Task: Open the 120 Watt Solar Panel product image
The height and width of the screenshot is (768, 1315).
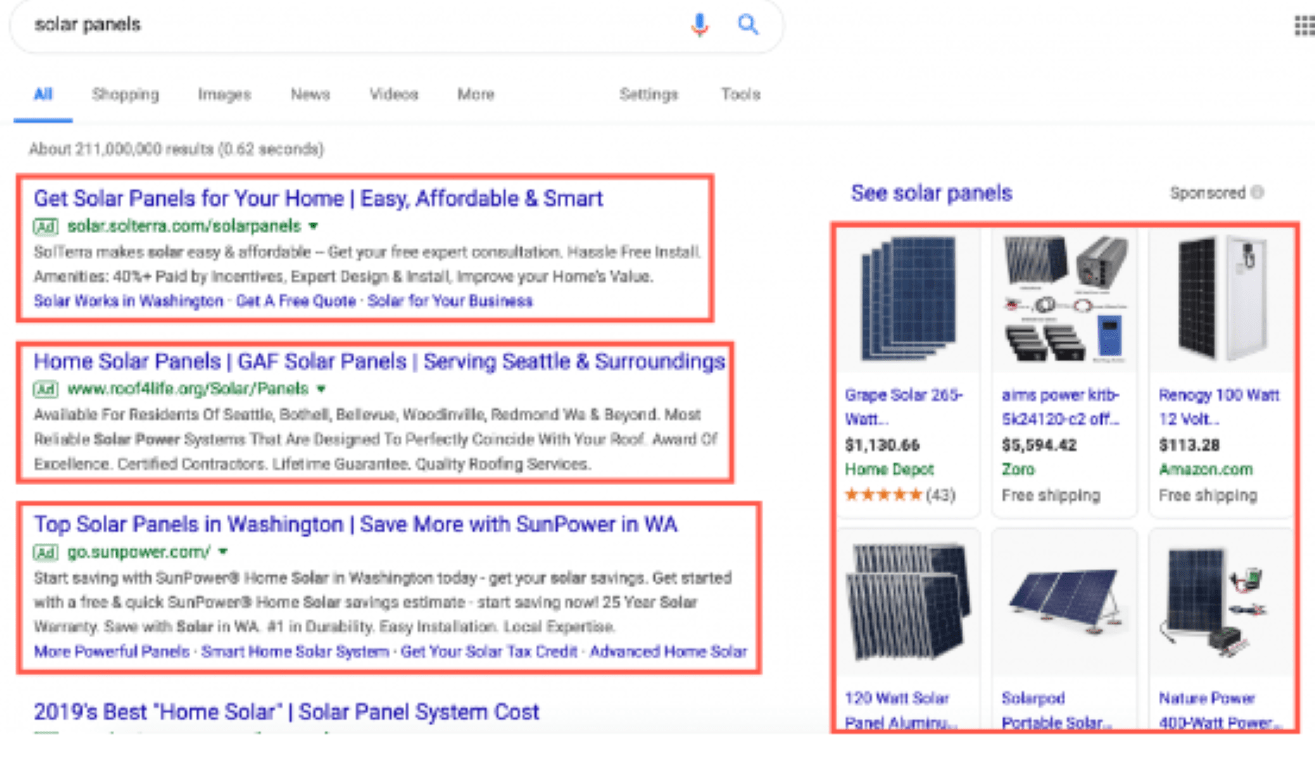Action: pyautogui.click(x=909, y=603)
